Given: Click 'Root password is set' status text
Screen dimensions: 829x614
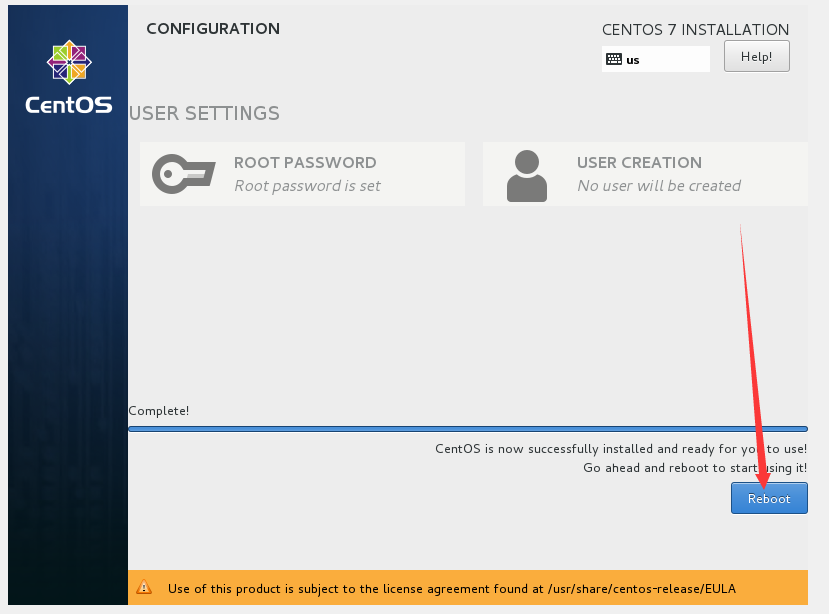Looking at the screenshot, I should pos(307,186).
